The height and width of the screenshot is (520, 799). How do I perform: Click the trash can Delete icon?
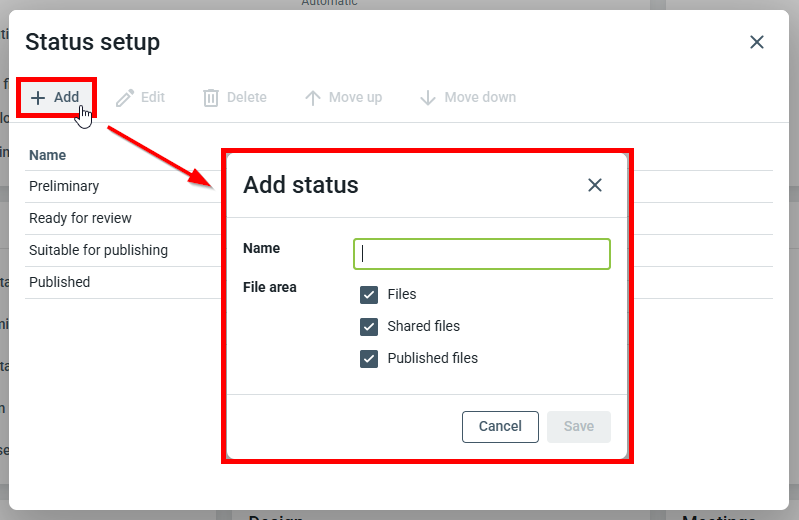click(x=211, y=98)
